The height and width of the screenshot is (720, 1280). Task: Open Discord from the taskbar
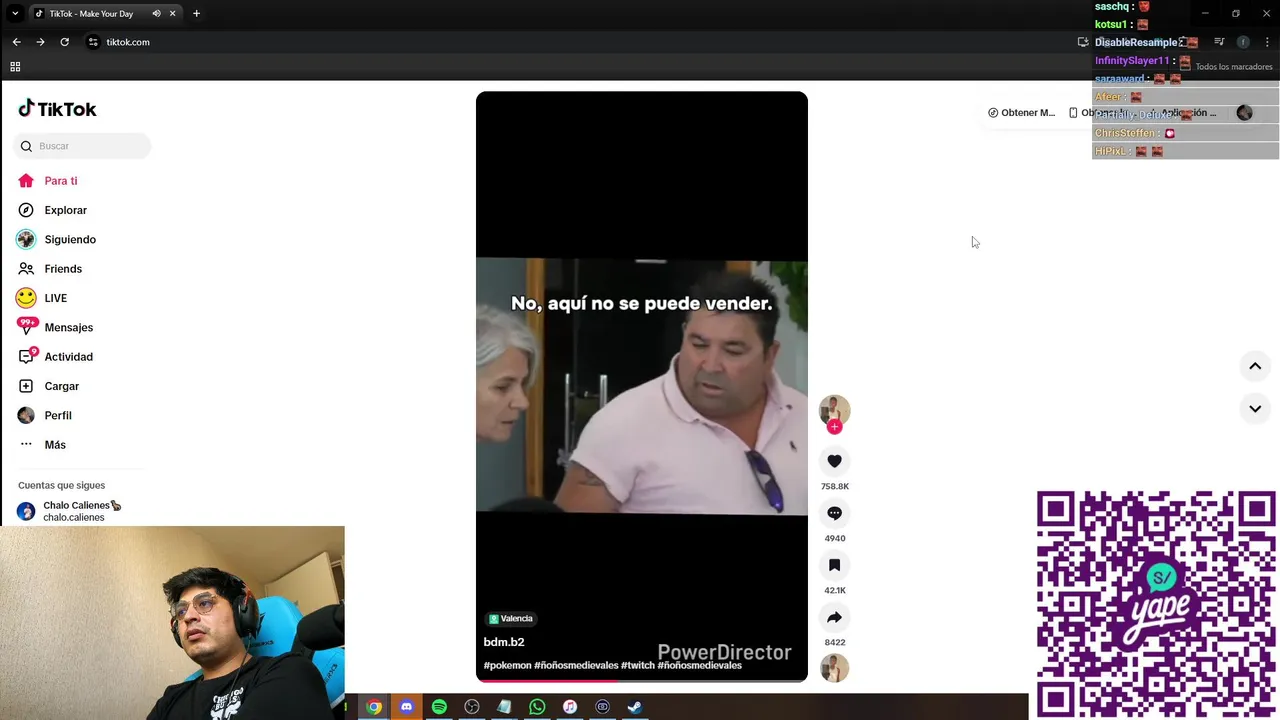tap(406, 707)
